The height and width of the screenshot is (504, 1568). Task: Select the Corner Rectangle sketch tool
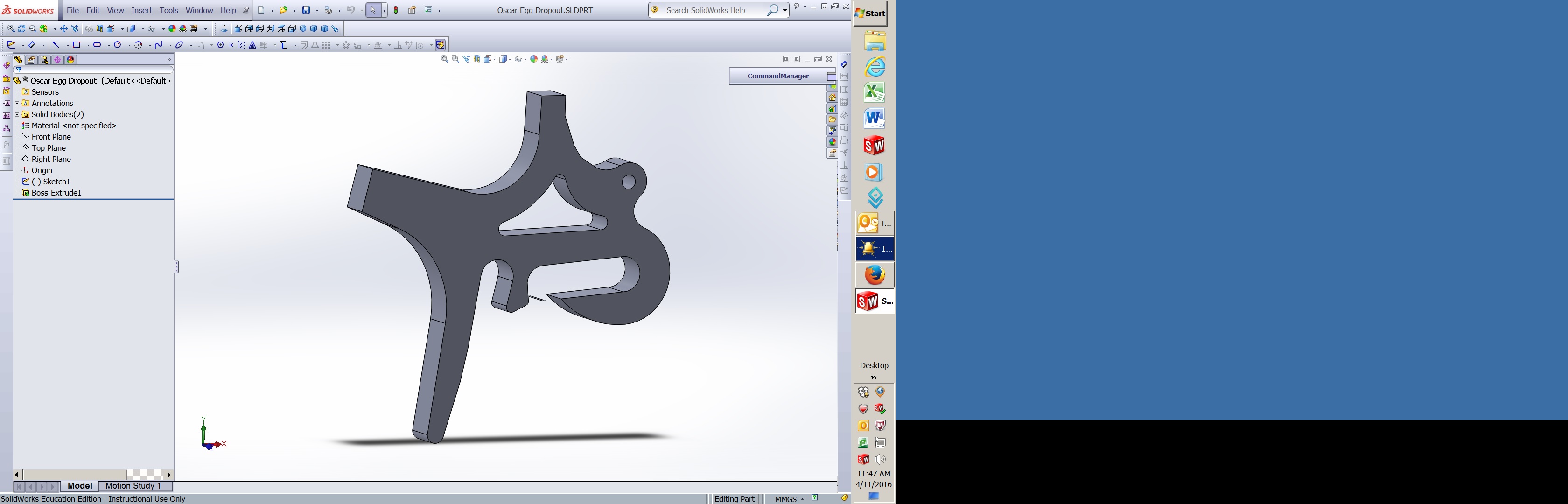point(77,45)
